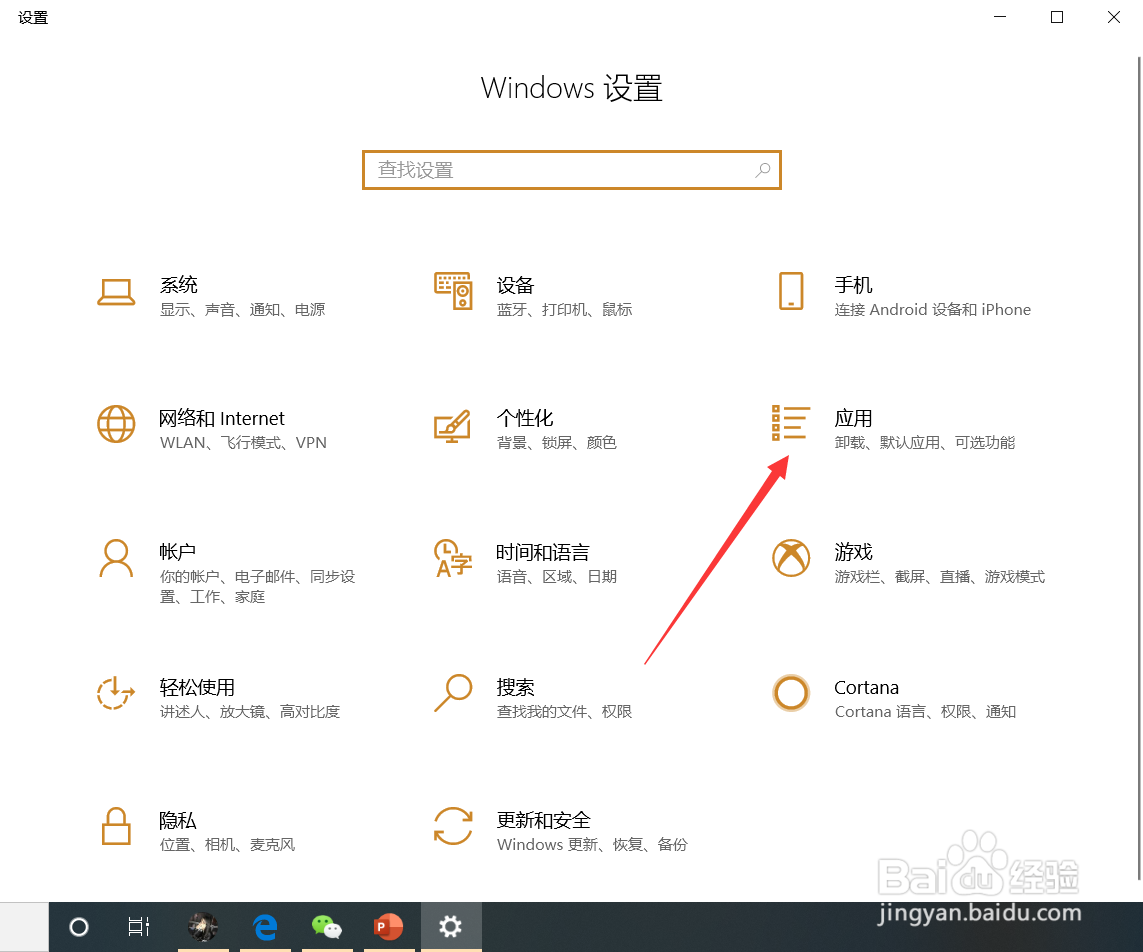Screen dimensions: 1143x952
Task: Click the text 位置、相机、麦克风
Action: click(227, 845)
